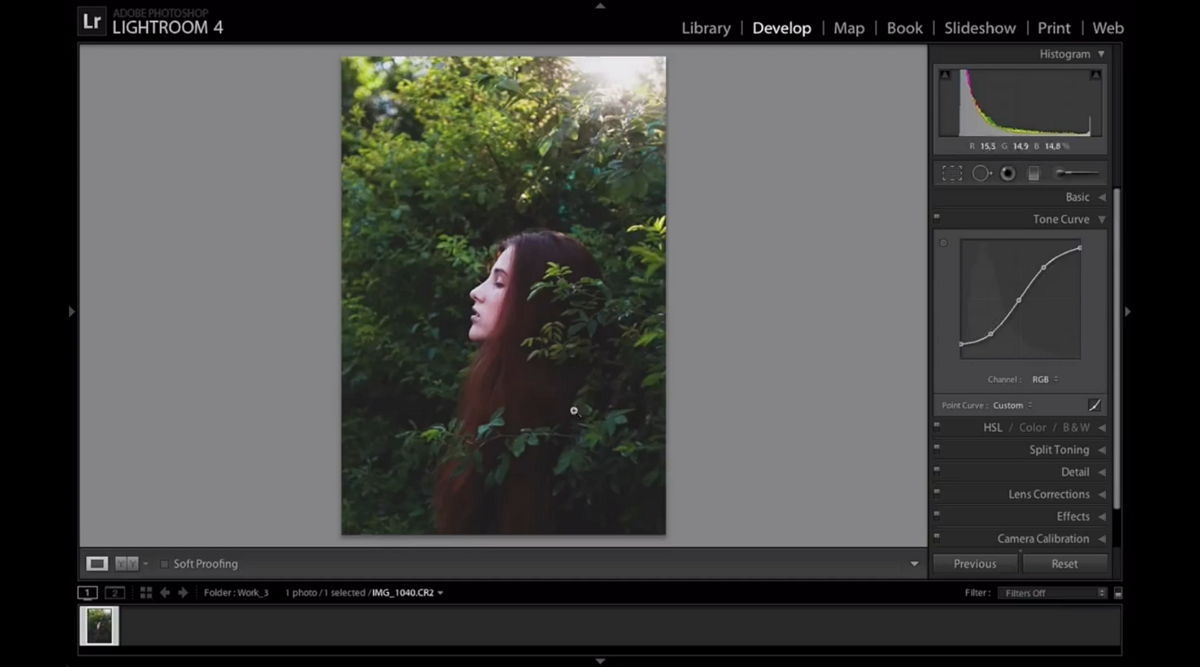The image size is (1200, 667).
Task: Toggle Camera Calibration panel switch
Action: pyautogui.click(x=937, y=536)
